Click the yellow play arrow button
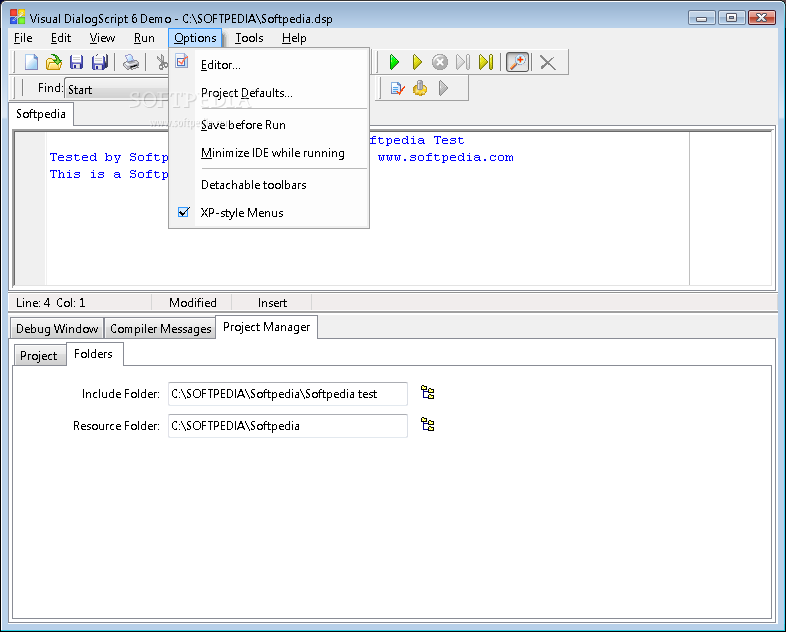786x632 pixels. pyautogui.click(x=417, y=62)
